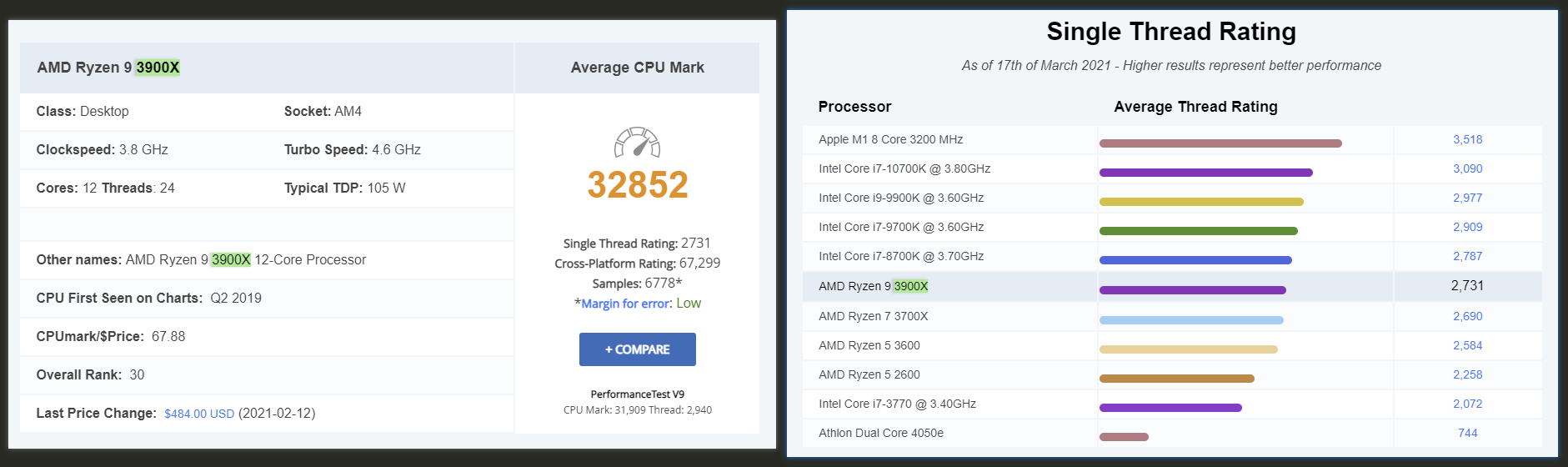Select Intel Core i7-10700K @ 3.80GHz name
The height and width of the screenshot is (467, 1568).
[x=904, y=168]
